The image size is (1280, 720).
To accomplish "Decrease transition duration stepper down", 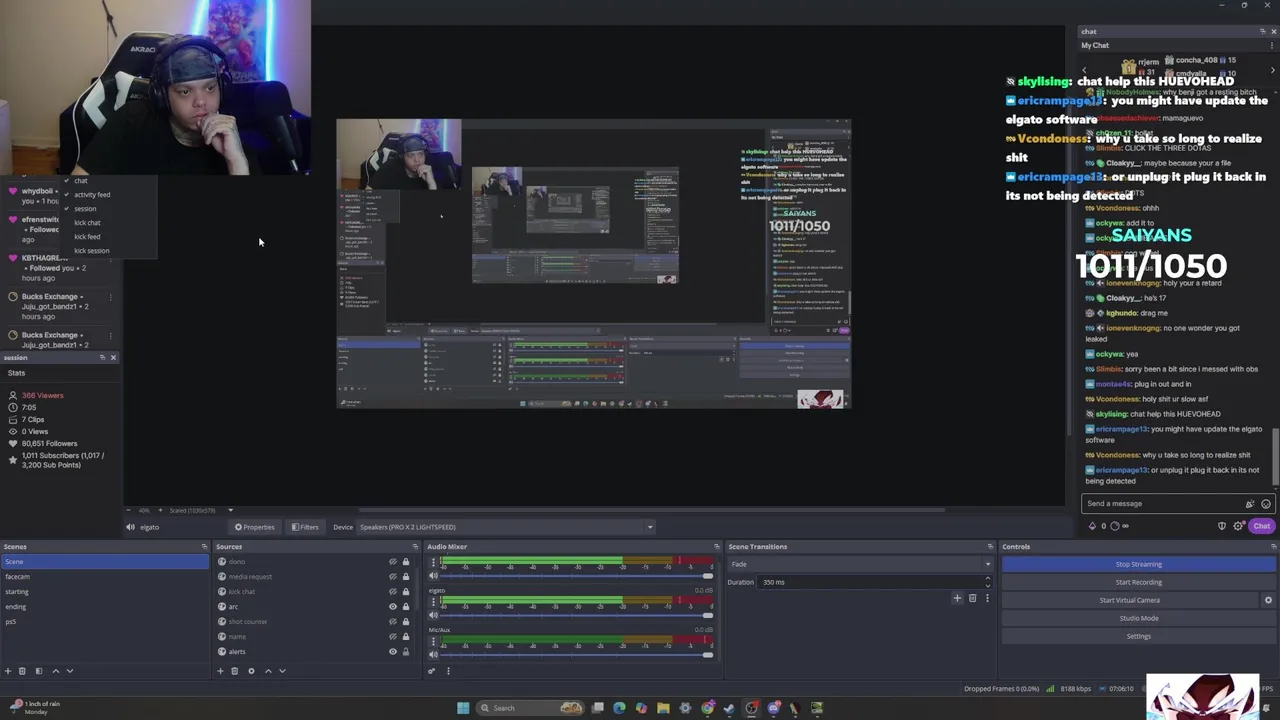I will pos(987,585).
